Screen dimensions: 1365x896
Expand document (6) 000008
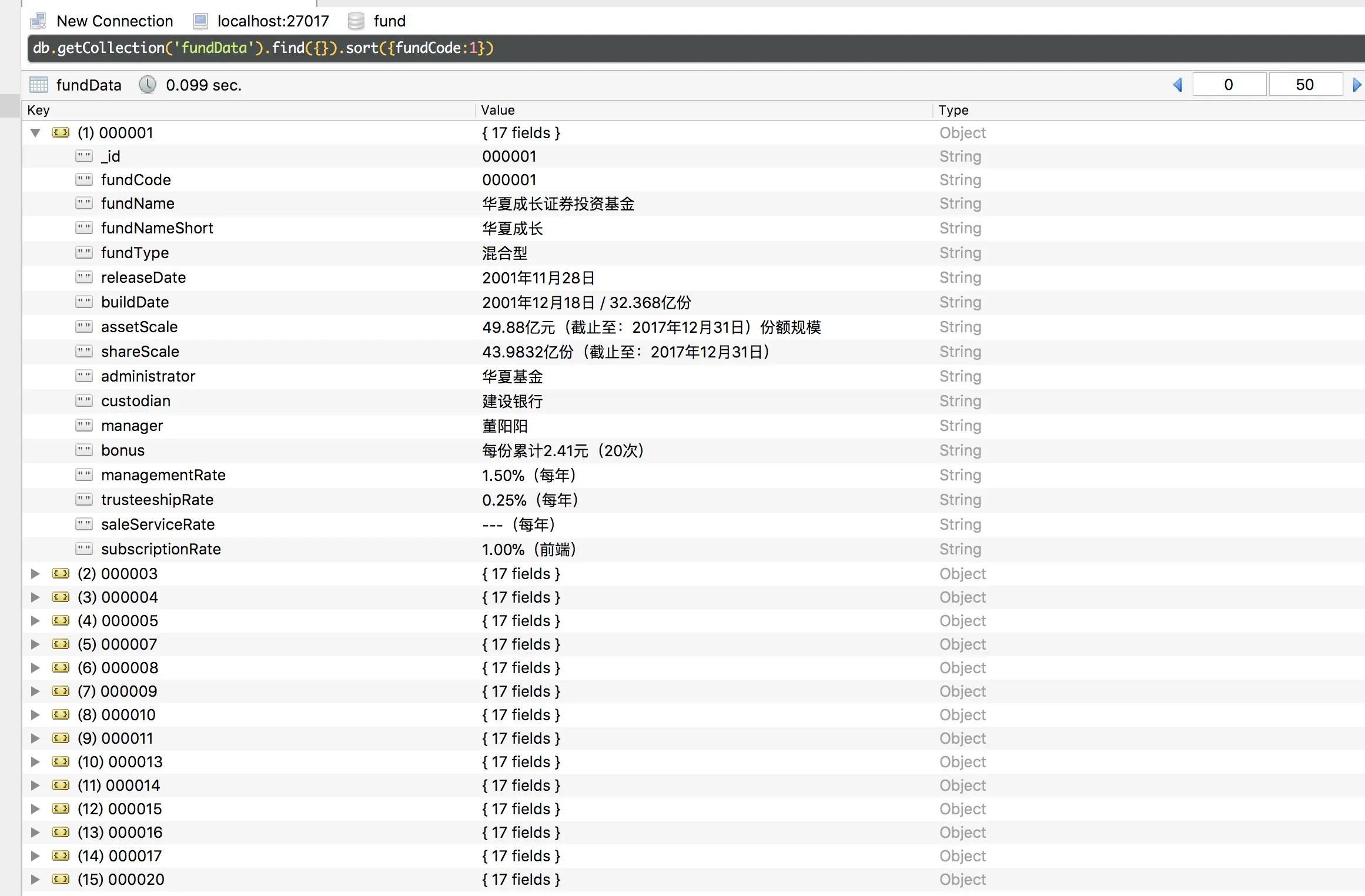(x=35, y=667)
